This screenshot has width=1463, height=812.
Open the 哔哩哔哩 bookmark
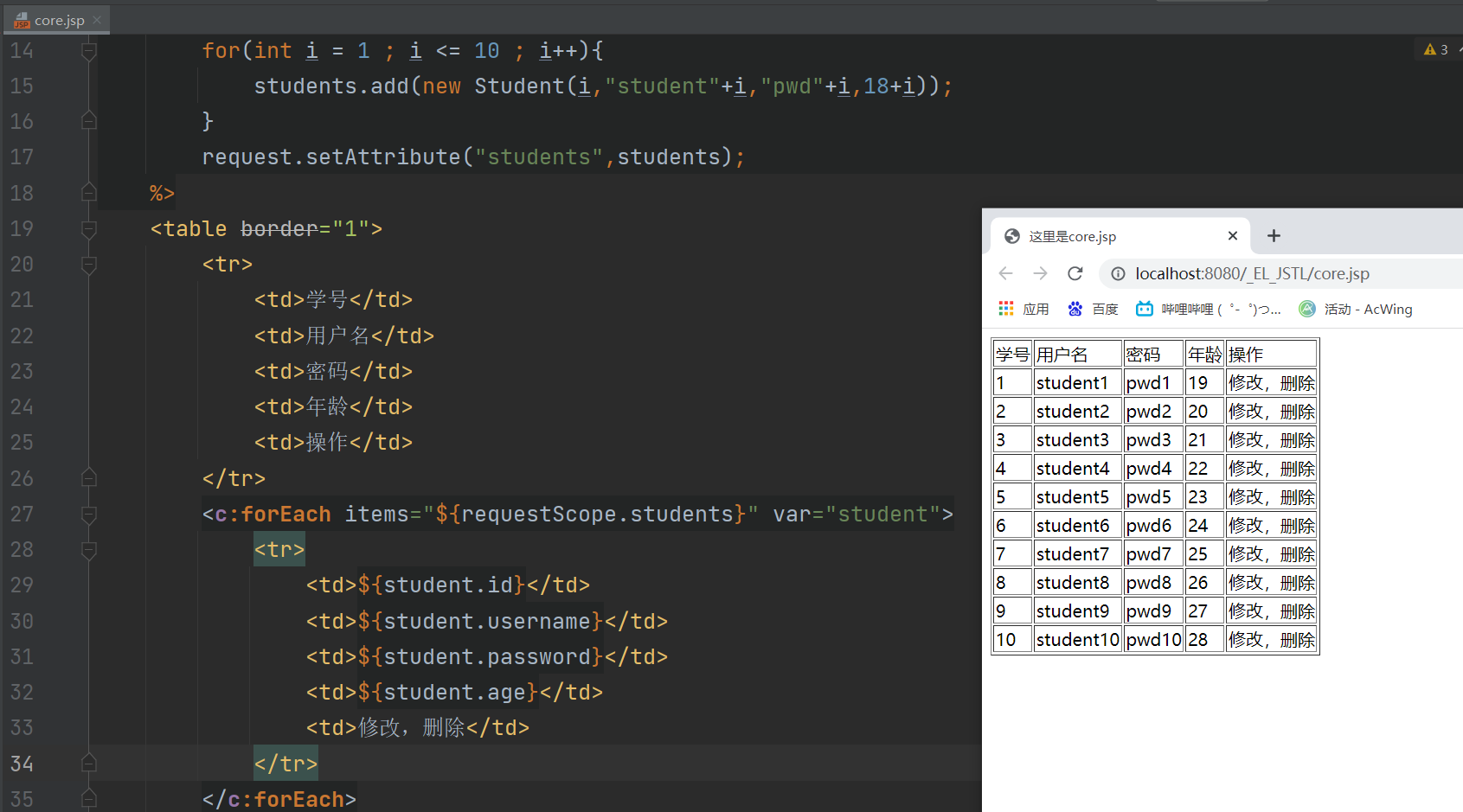click(x=1209, y=309)
